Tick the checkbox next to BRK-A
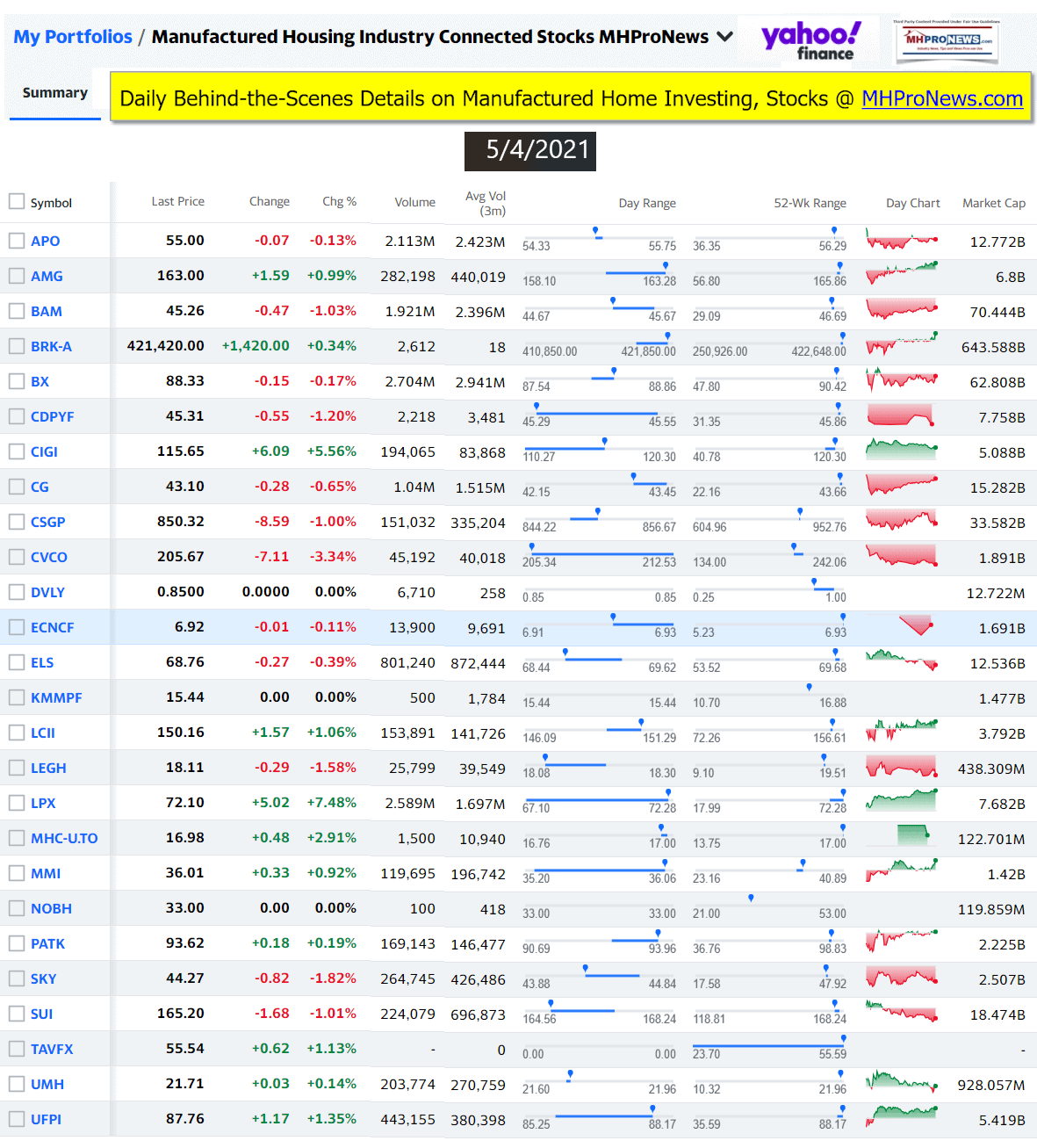The width and height of the screenshot is (1037, 1148). pos(17,346)
